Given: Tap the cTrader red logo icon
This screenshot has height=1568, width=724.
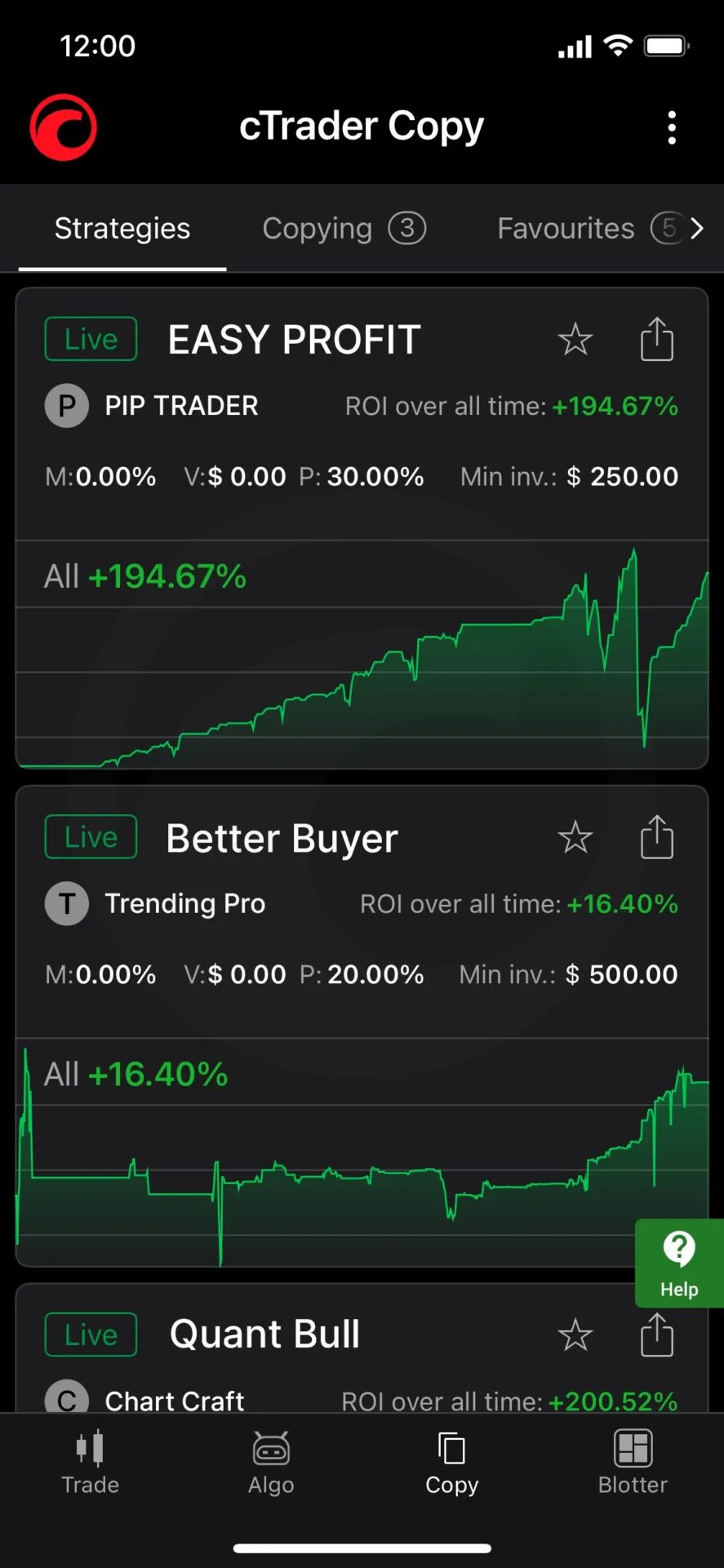Looking at the screenshot, I should pos(63,127).
